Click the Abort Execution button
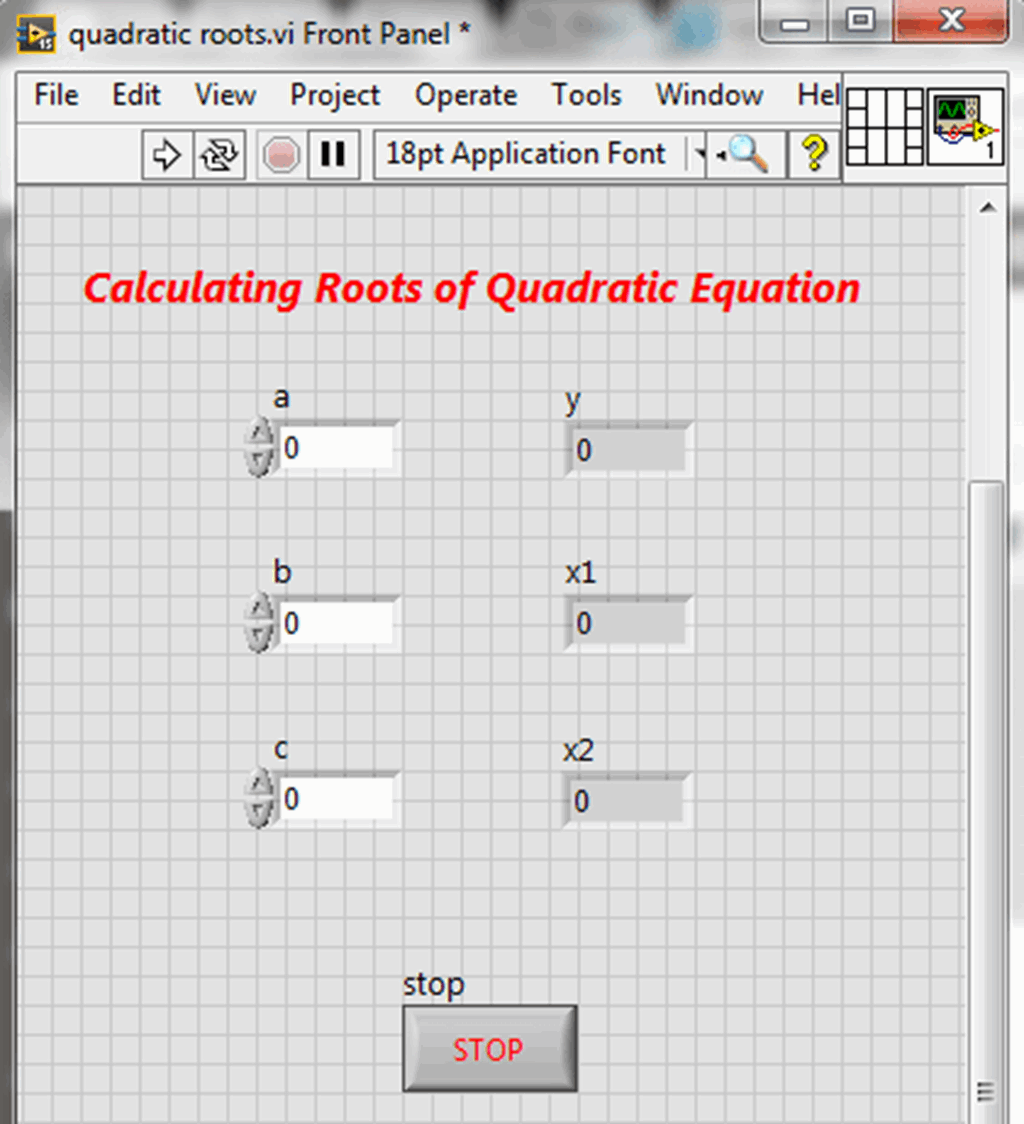 282,155
